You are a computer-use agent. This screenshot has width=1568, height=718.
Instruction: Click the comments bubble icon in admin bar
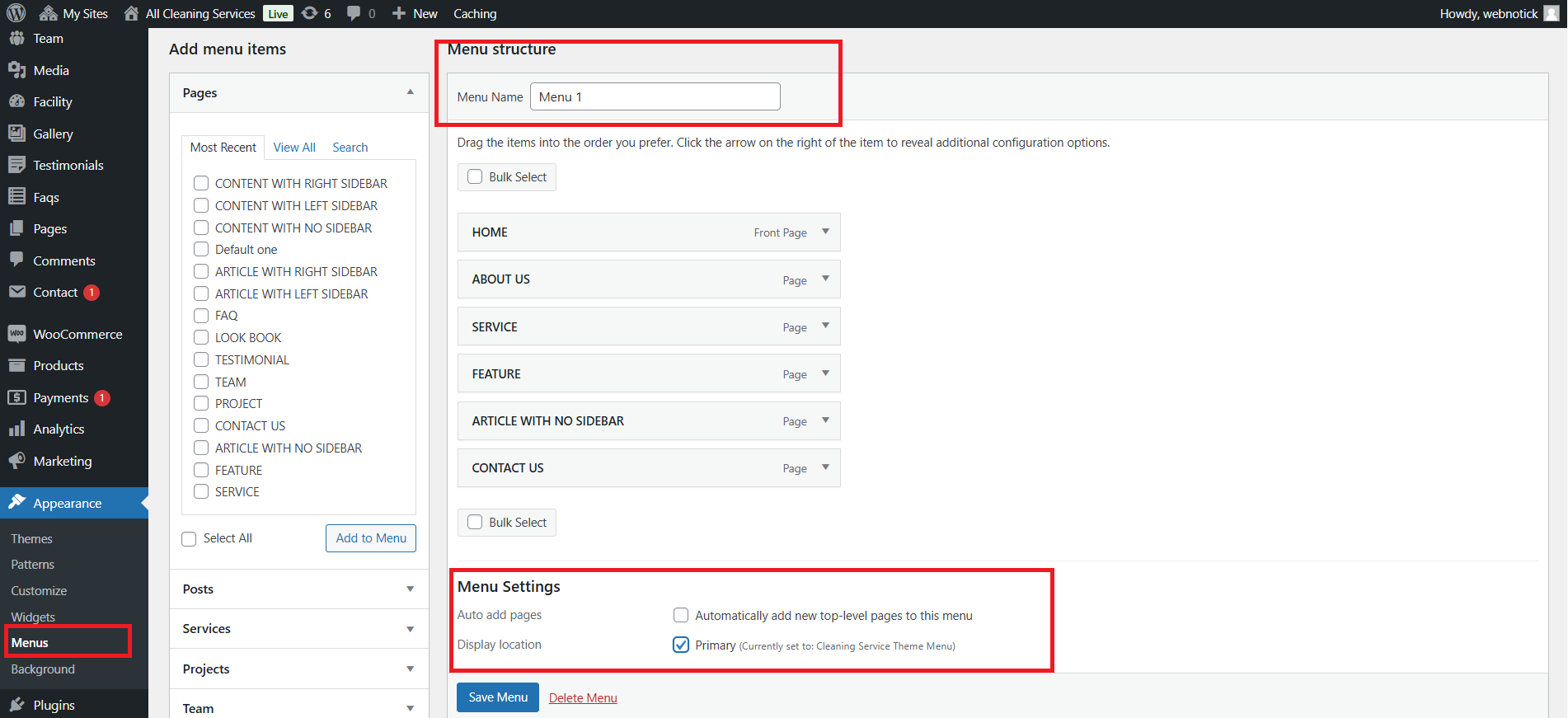pos(354,13)
